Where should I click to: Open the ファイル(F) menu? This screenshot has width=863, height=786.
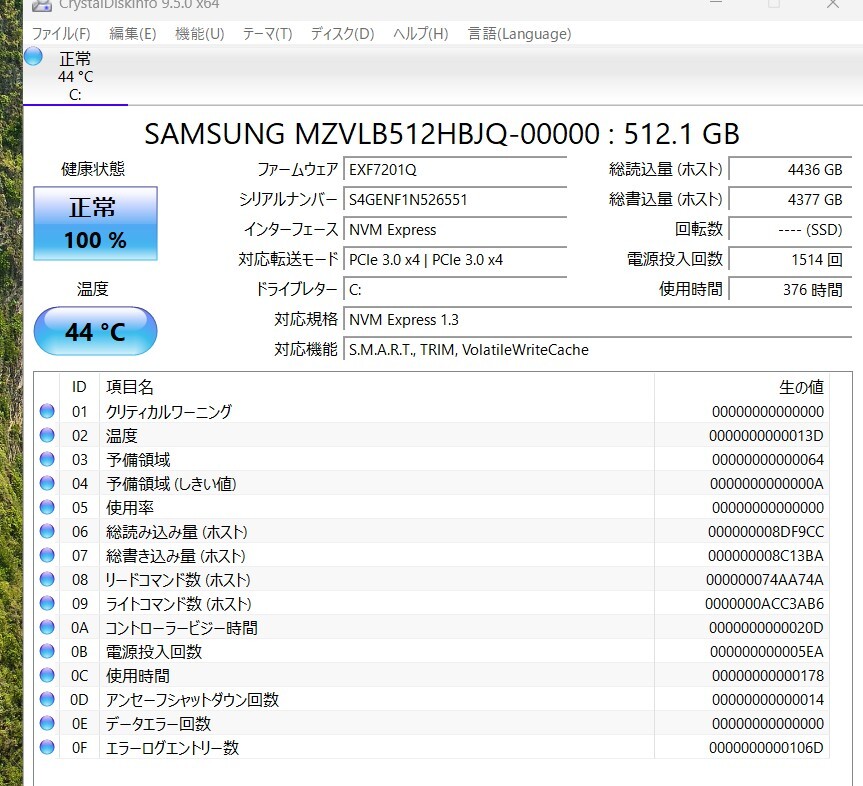61,34
